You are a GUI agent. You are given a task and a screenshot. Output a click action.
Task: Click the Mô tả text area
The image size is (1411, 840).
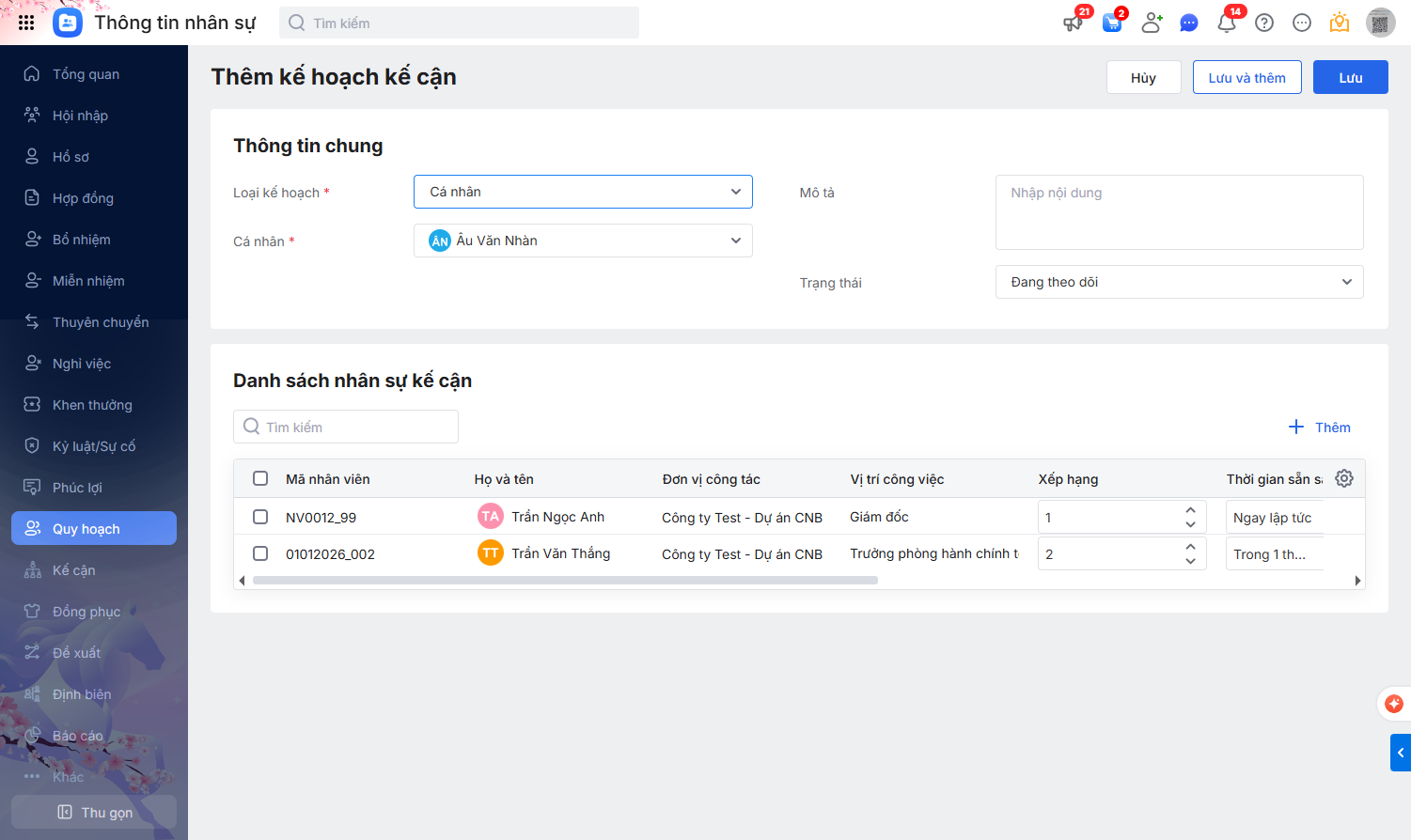(1179, 212)
